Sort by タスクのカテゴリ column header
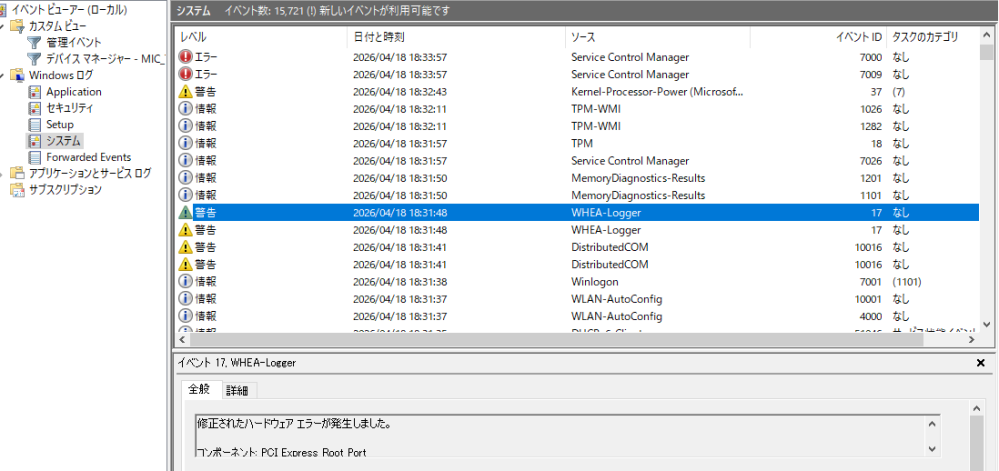This screenshot has height=471, width=999. tap(933, 37)
